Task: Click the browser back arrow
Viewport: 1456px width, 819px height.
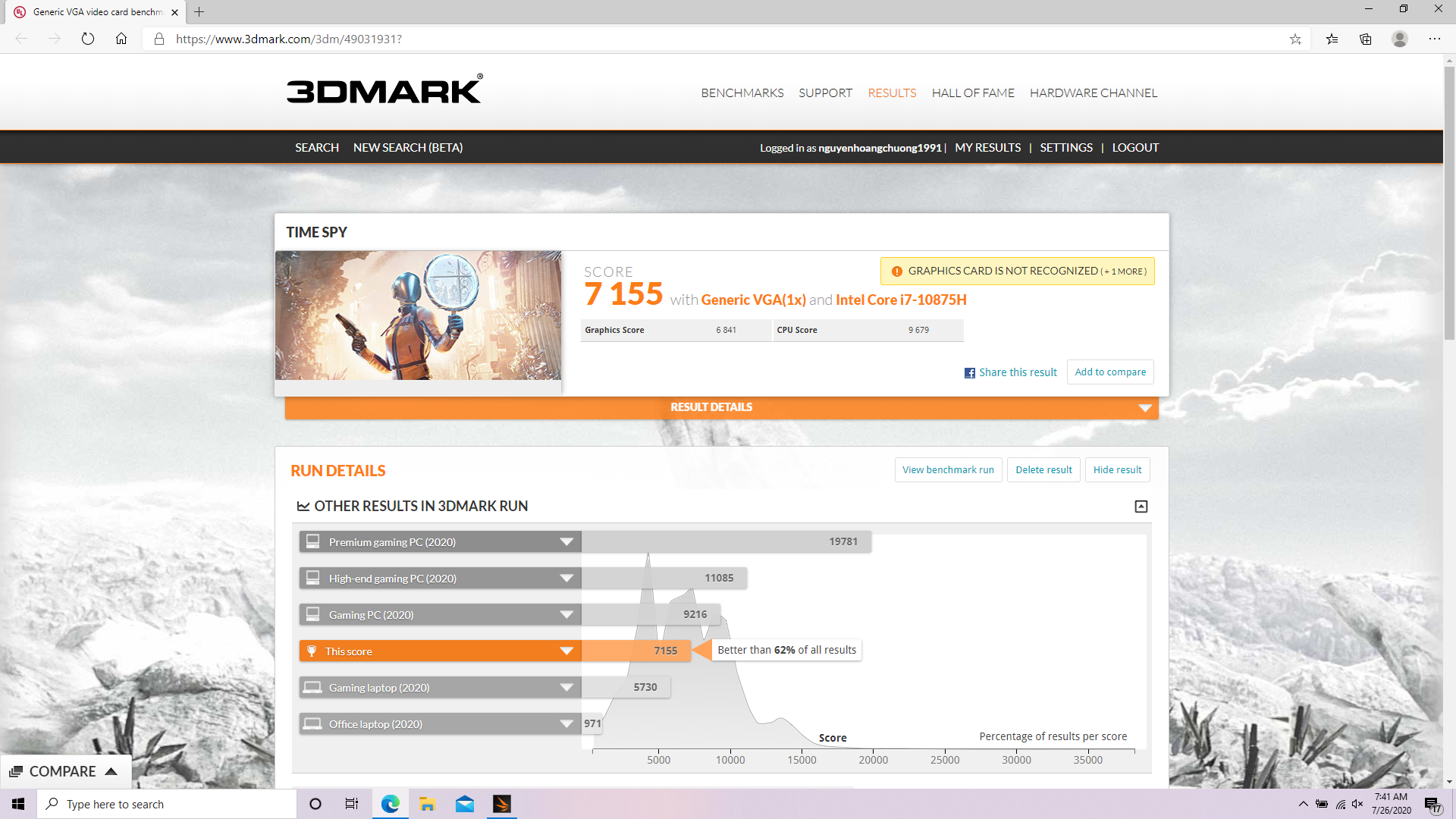Action: click(21, 39)
